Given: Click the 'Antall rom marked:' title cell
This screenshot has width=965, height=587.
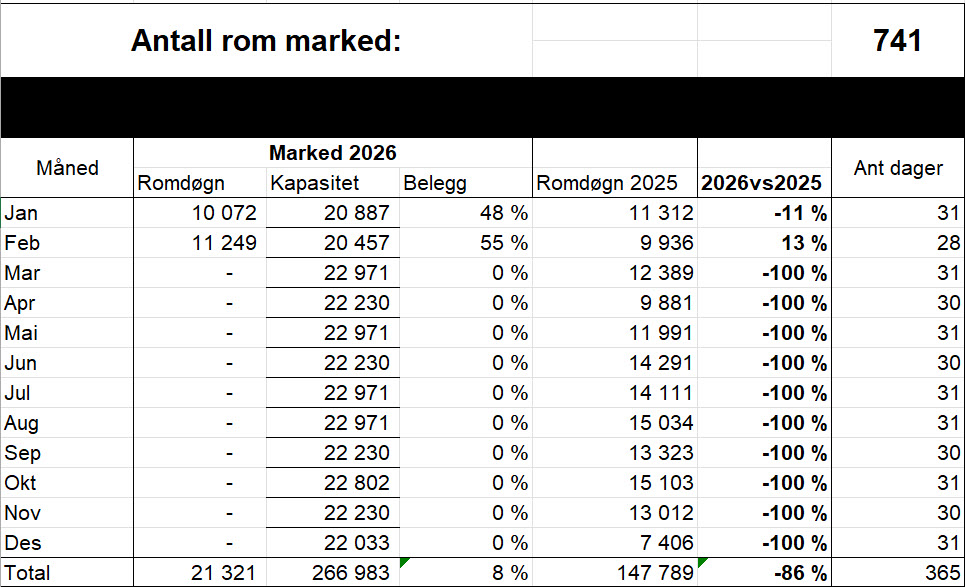Looking at the screenshot, I should (266, 42).
